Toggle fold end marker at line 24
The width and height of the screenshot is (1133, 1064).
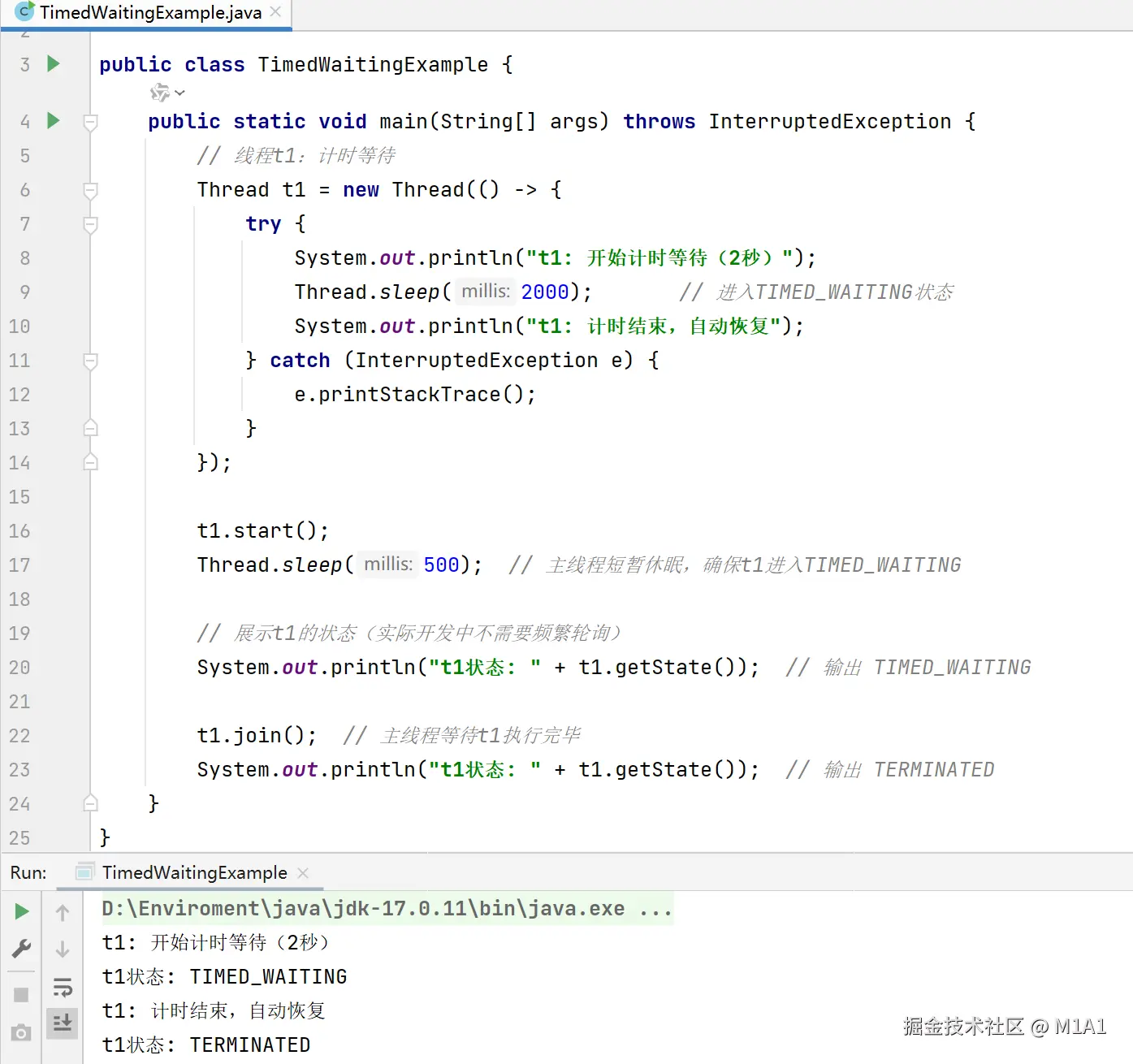point(91,803)
